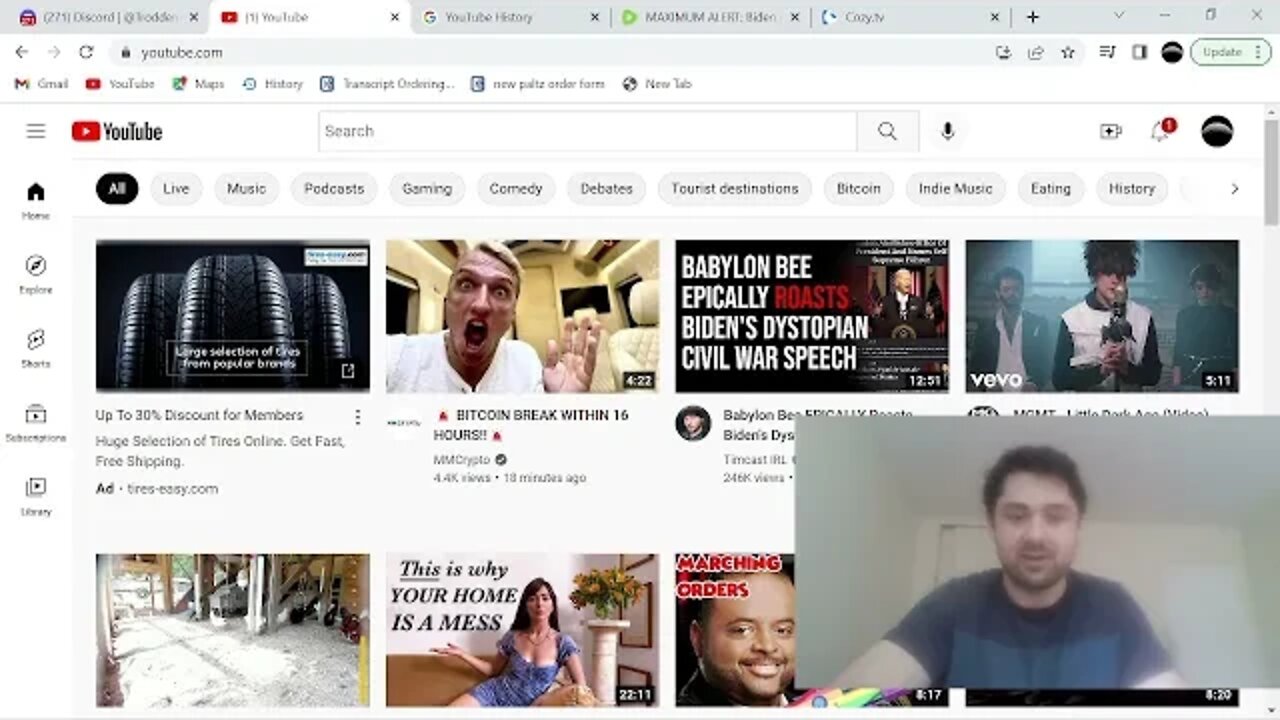This screenshot has height=720, width=1280.
Task: Toggle the browser side panel icon
Action: (x=1139, y=52)
